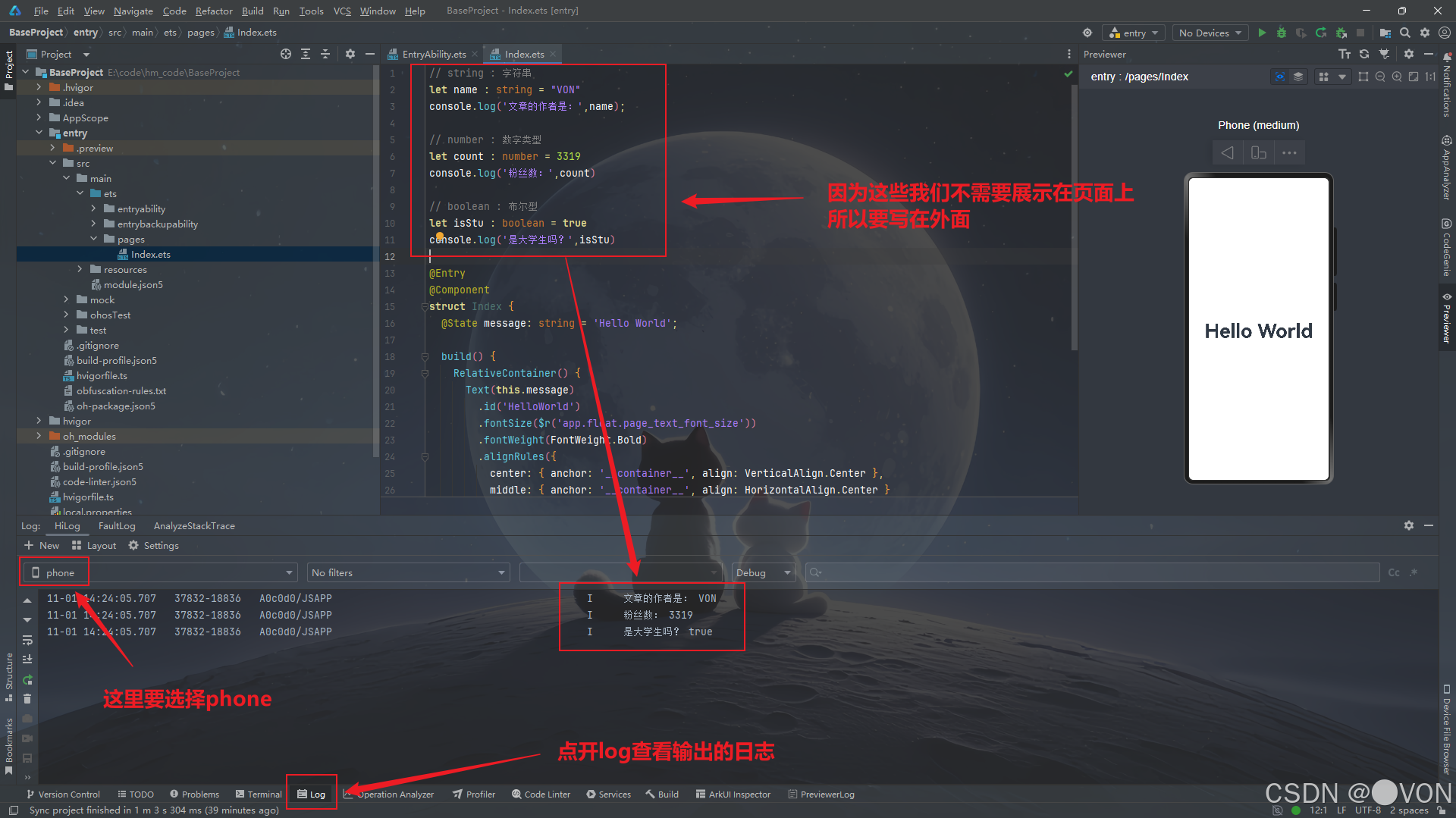Open the Build menu
This screenshot has height=818, width=1456.
pos(253,11)
